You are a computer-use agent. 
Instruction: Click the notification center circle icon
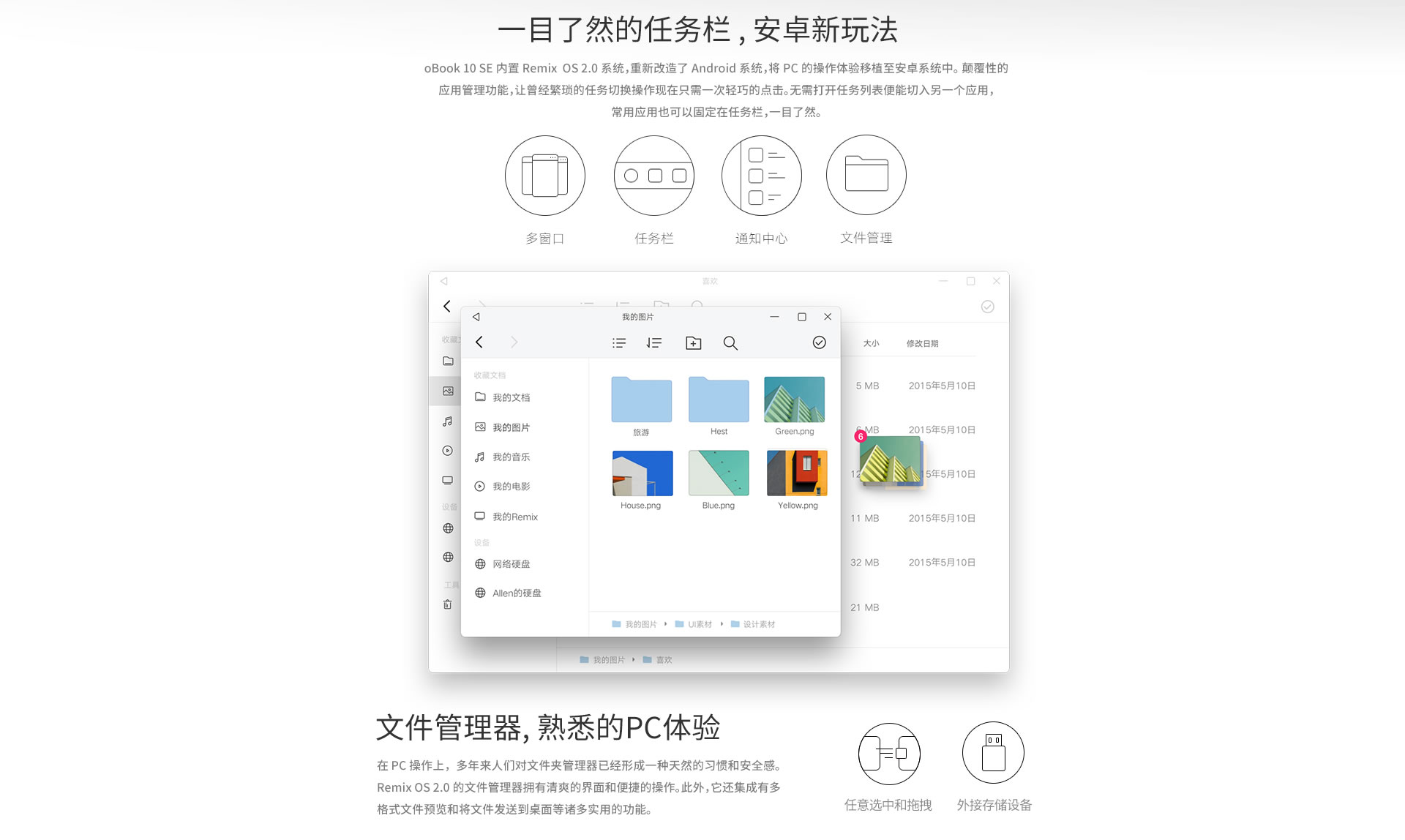[762, 176]
